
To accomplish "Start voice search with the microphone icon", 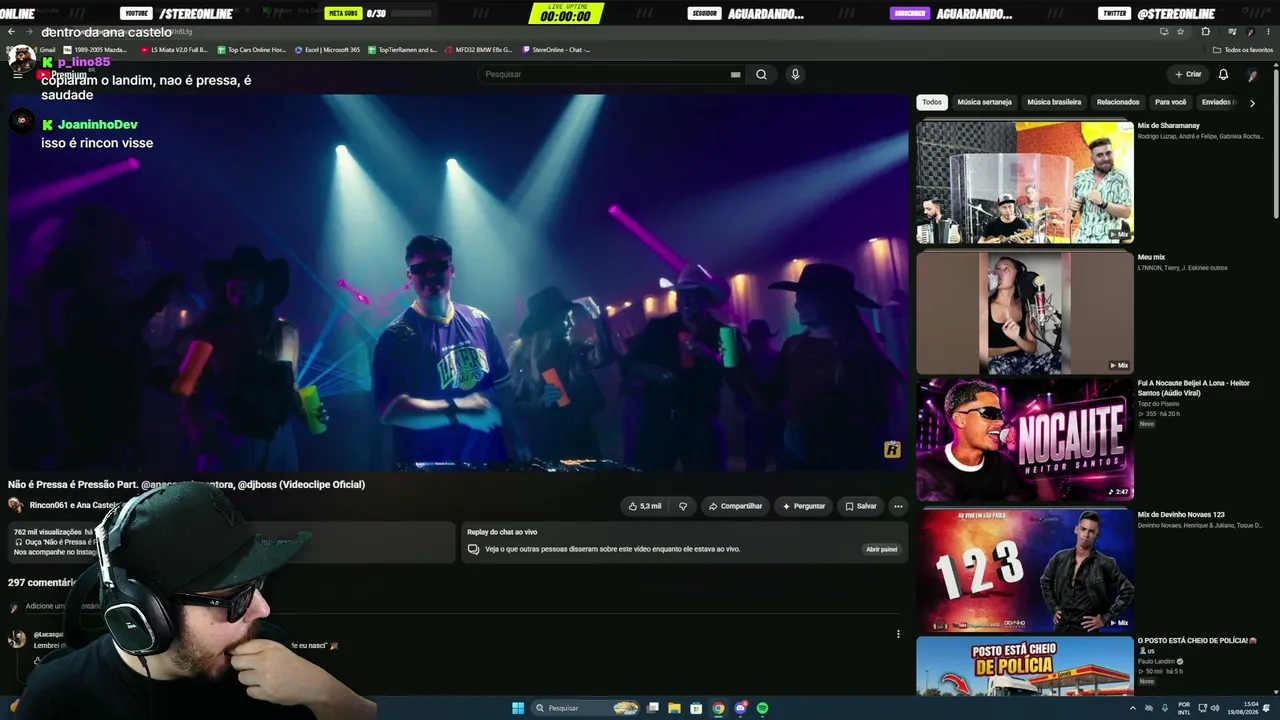I will pyautogui.click(x=795, y=74).
